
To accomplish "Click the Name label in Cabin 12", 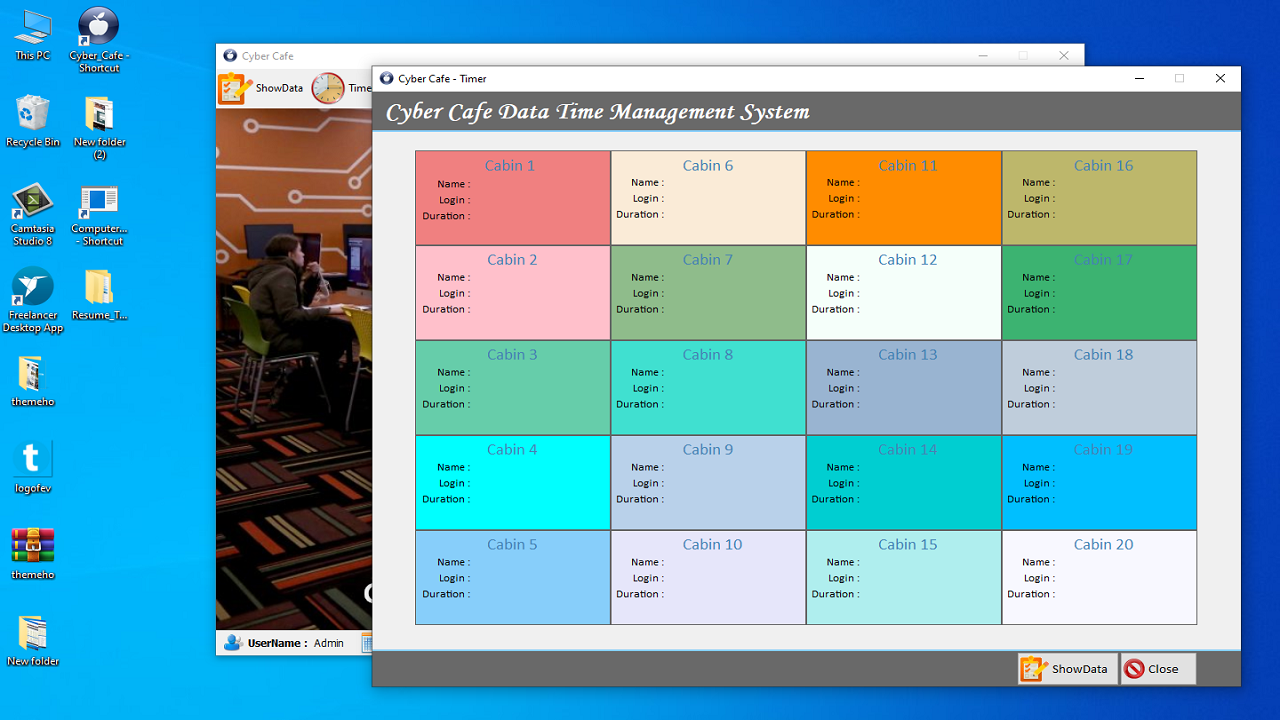I will click(843, 278).
